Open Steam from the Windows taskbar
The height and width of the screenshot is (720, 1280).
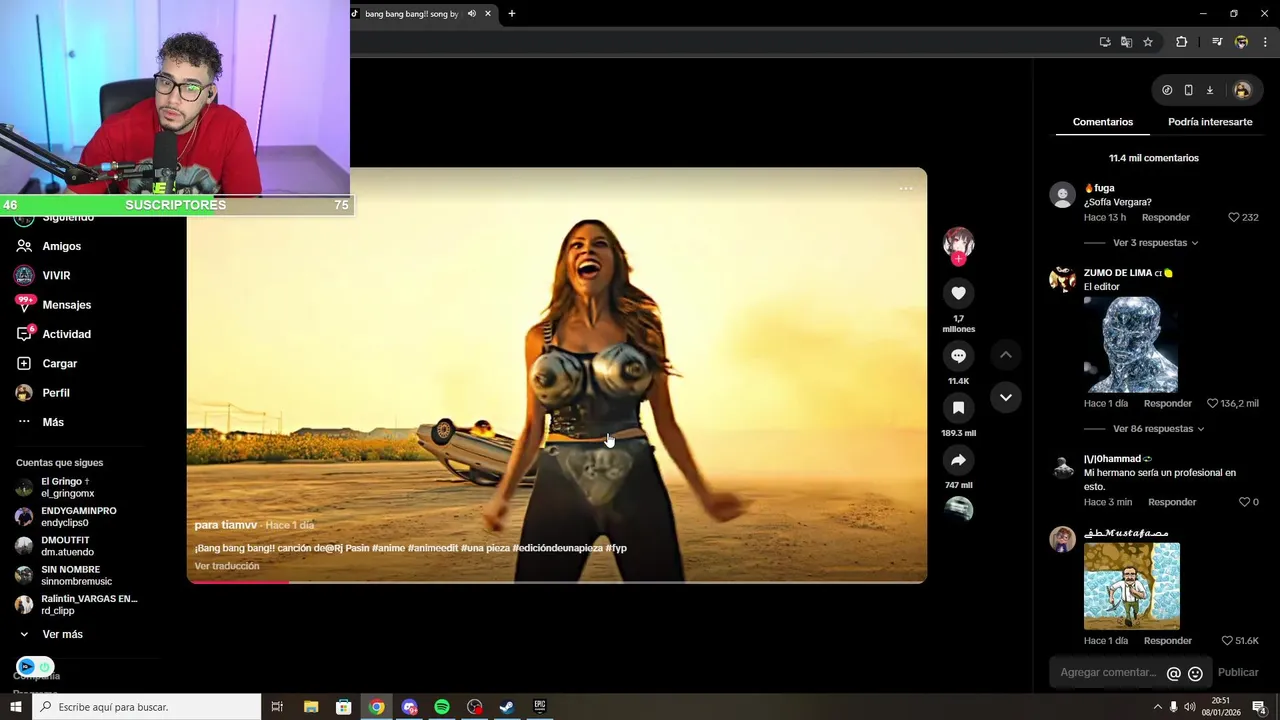click(507, 707)
